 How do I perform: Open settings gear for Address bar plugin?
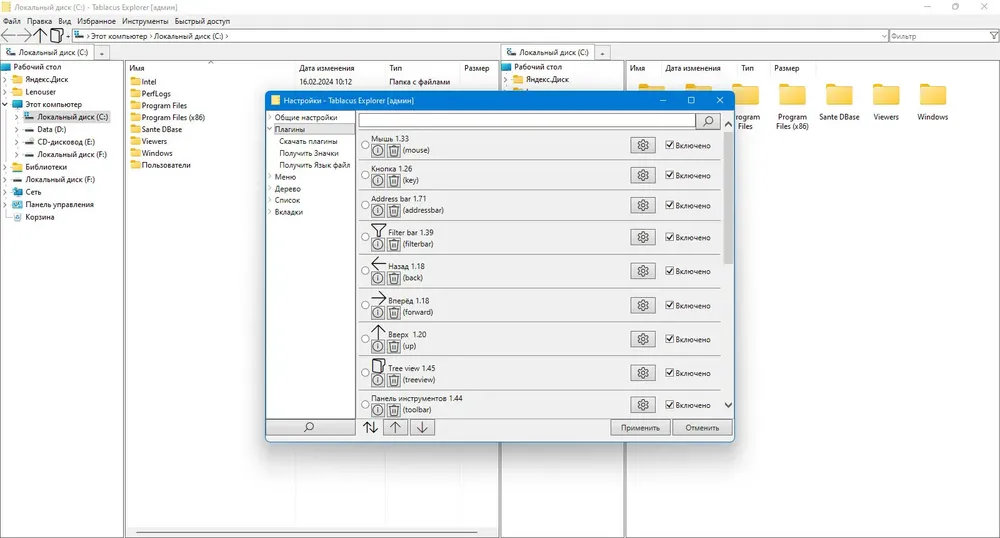pos(643,205)
